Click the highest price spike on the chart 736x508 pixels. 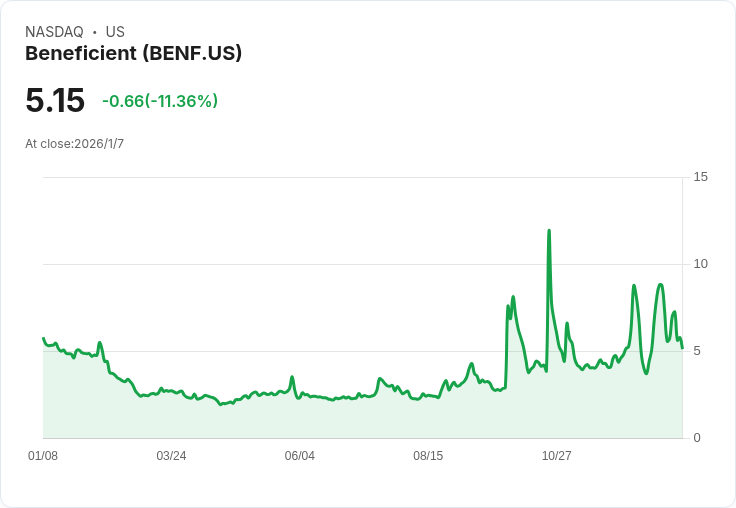549,231
